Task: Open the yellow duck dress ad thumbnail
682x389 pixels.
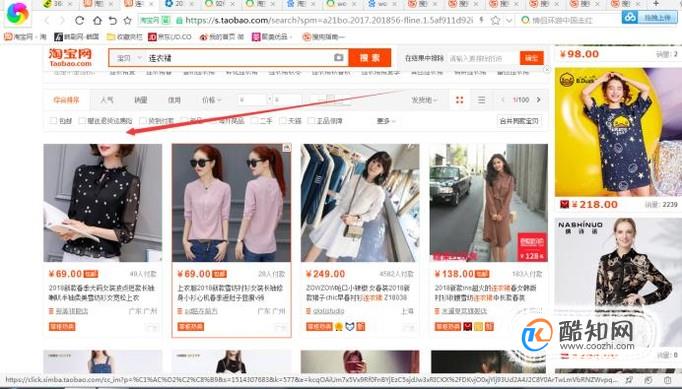Action: (618, 132)
